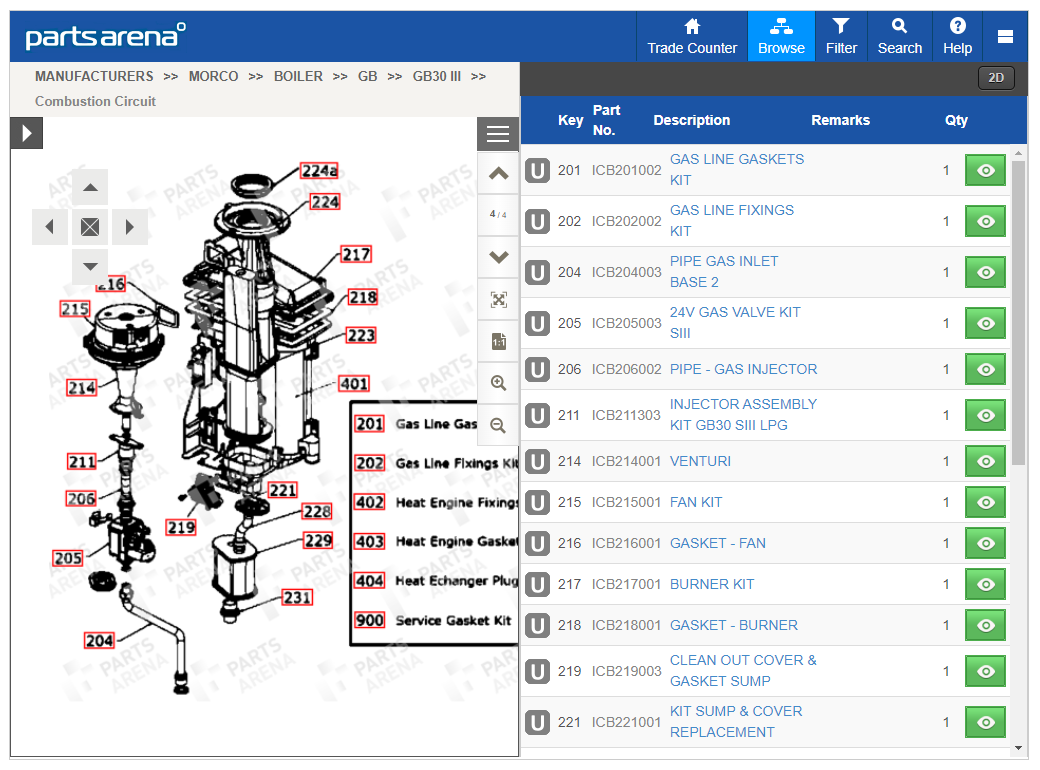
Task: Toggle the 2D view button
Action: coord(996,78)
